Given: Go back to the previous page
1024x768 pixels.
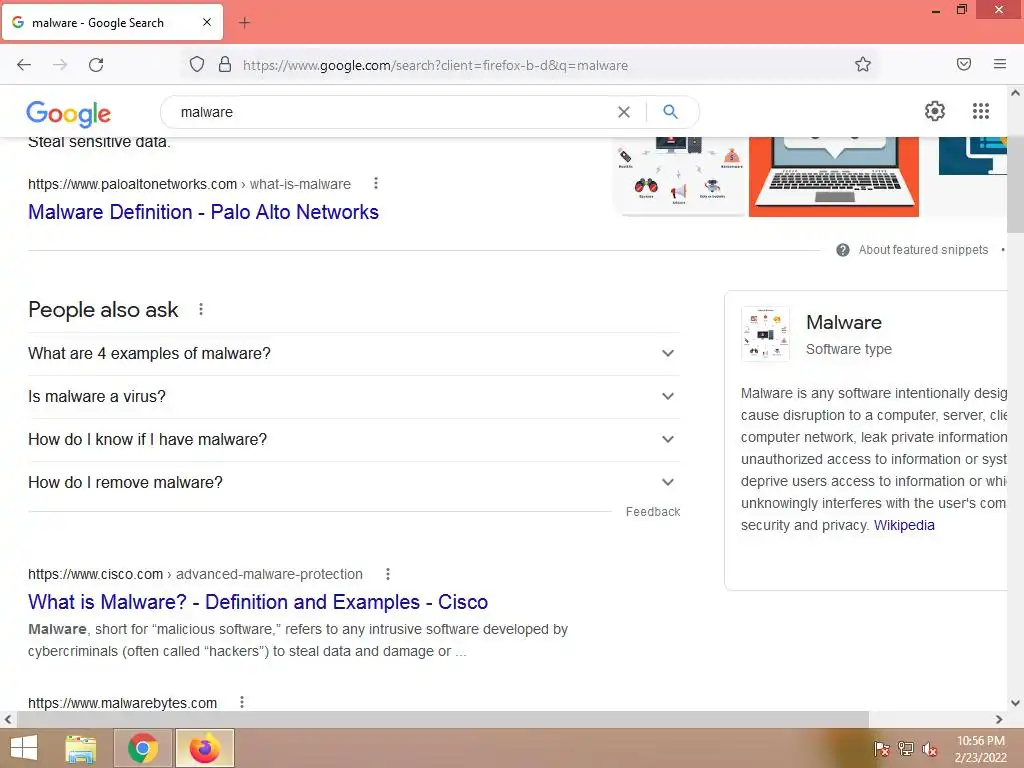Looking at the screenshot, I should tap(24, 65).
